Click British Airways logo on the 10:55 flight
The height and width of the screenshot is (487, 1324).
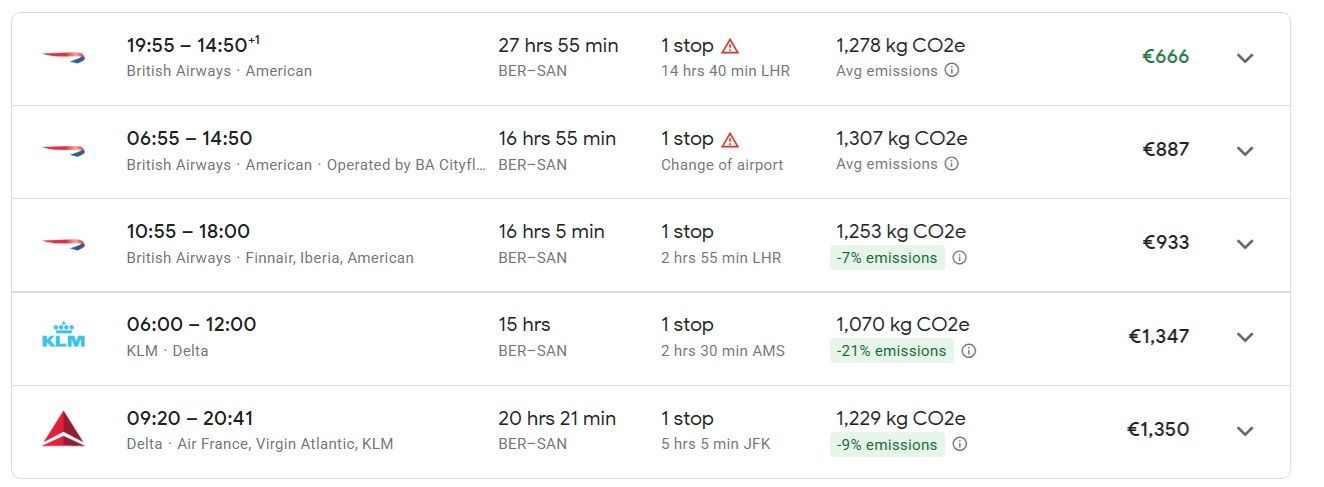[63, 244]
